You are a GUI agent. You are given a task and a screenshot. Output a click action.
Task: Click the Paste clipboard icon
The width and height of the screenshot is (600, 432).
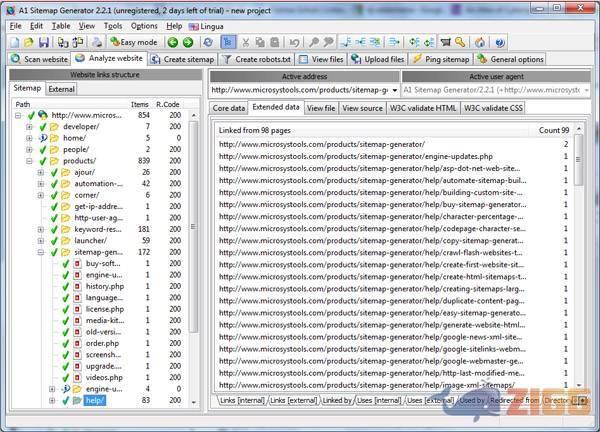pos(274,42)
